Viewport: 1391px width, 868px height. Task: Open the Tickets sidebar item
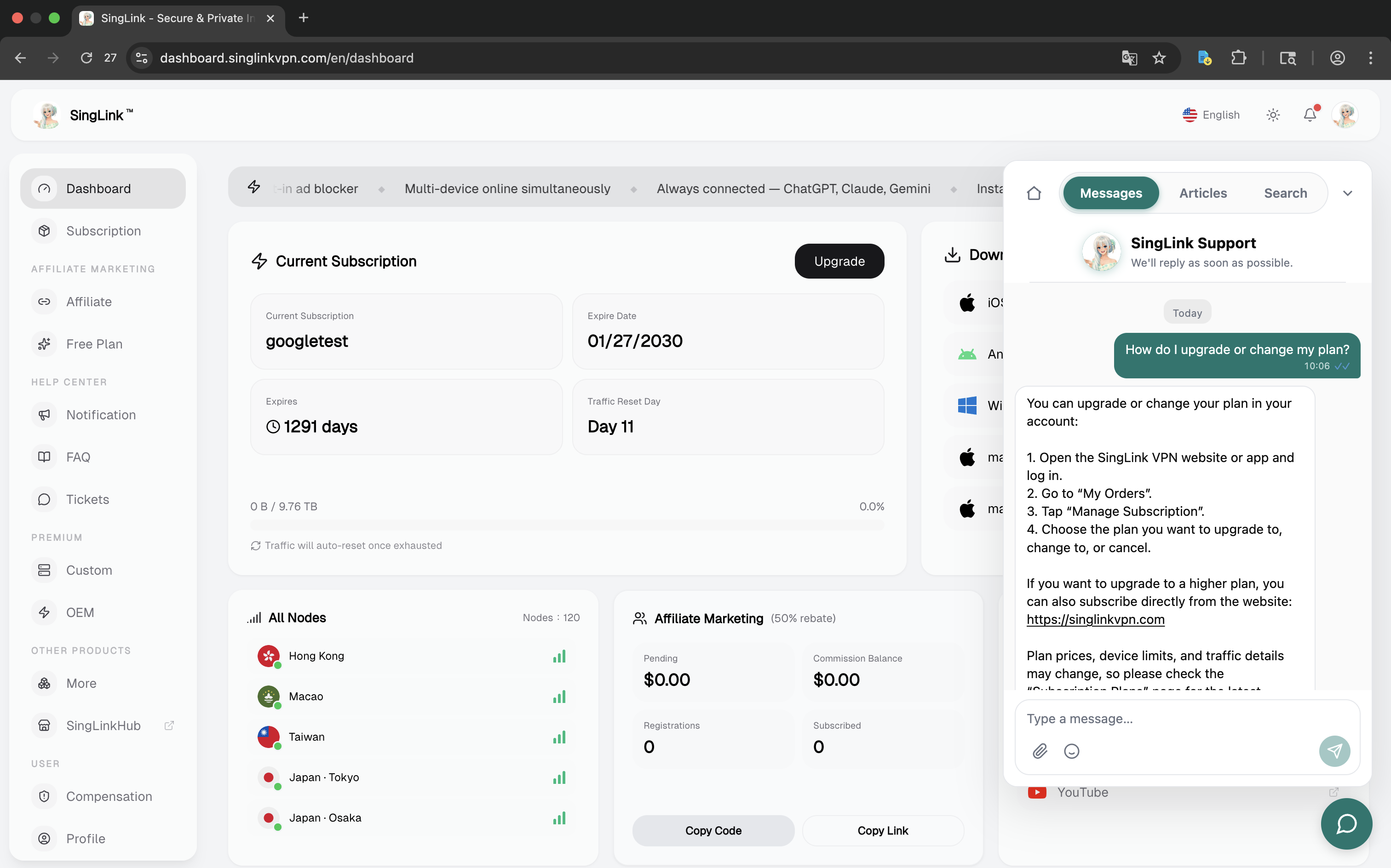[103, 499]
